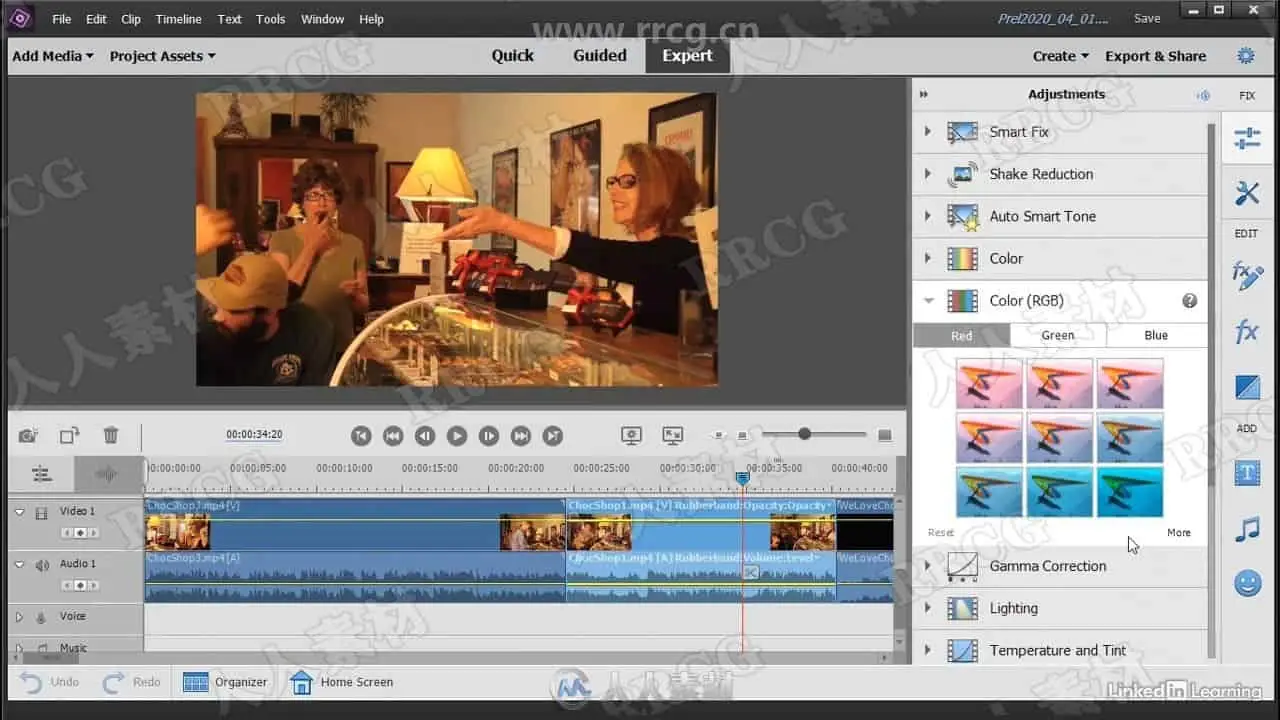1280x720 pixels.
Task: Open the Music note panel
Action: click(1247, 529)
